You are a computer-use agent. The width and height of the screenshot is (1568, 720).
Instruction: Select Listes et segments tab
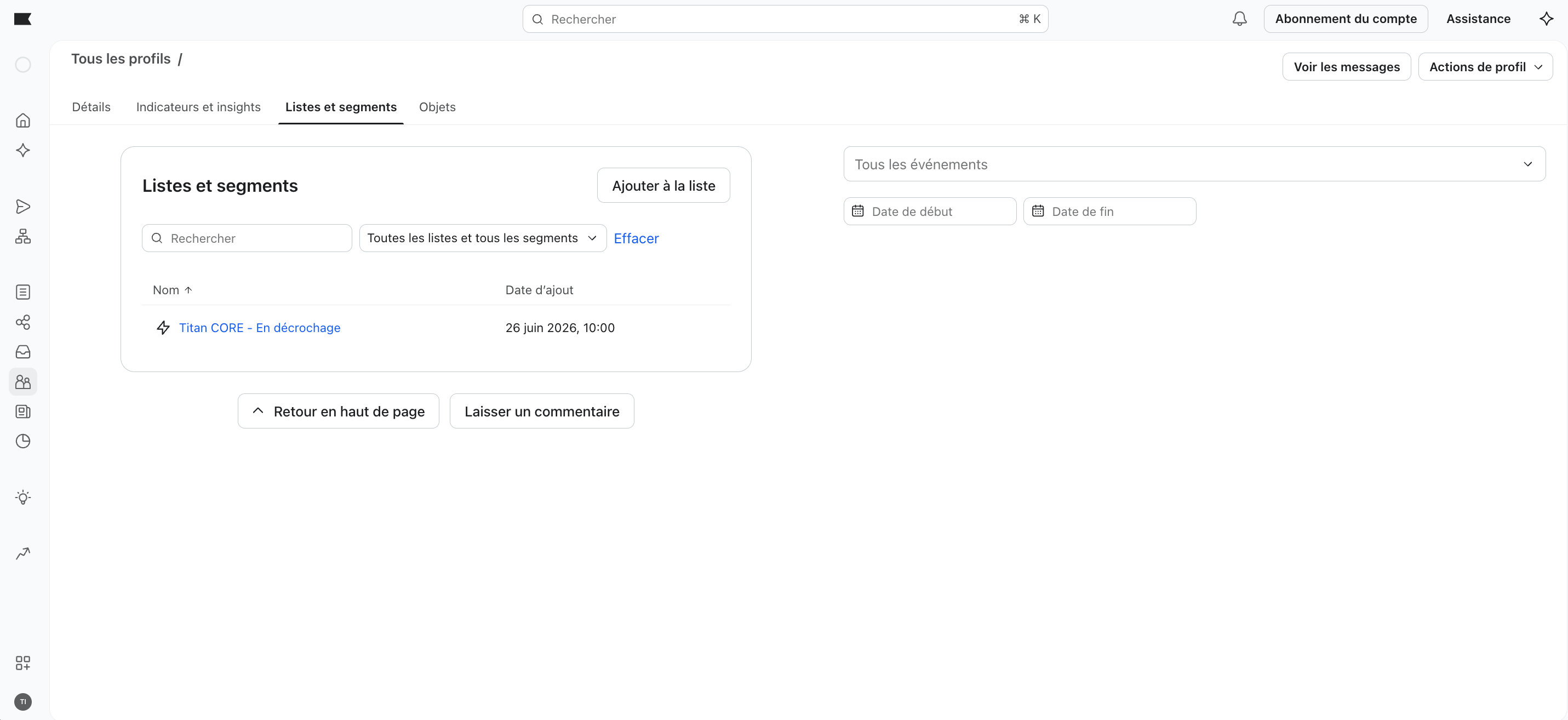(341, 107)
